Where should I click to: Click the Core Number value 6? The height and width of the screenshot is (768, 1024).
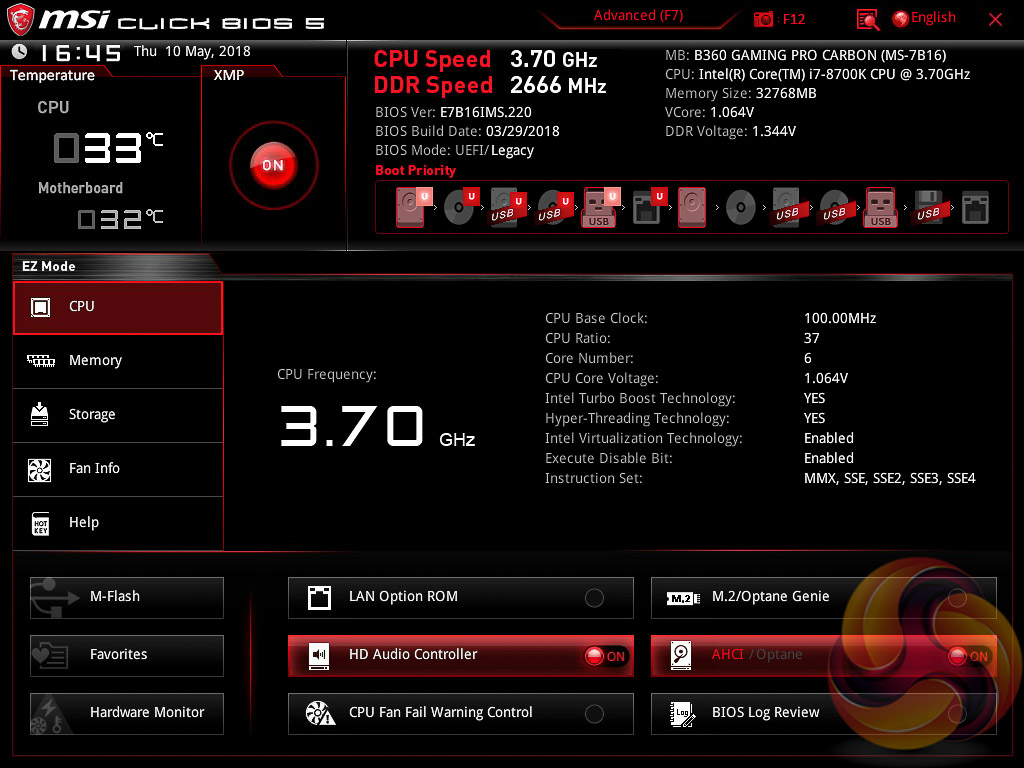coord(808,359)
